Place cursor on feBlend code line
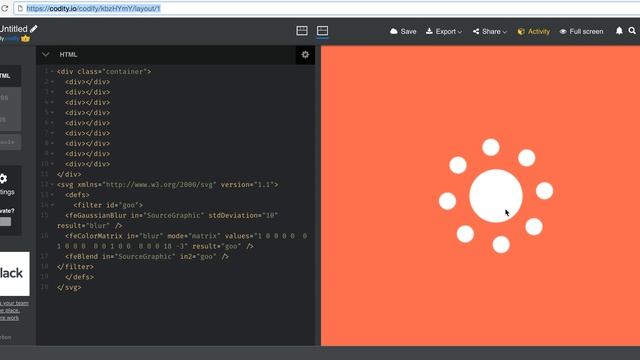640x360 pixels. [147, 256]
